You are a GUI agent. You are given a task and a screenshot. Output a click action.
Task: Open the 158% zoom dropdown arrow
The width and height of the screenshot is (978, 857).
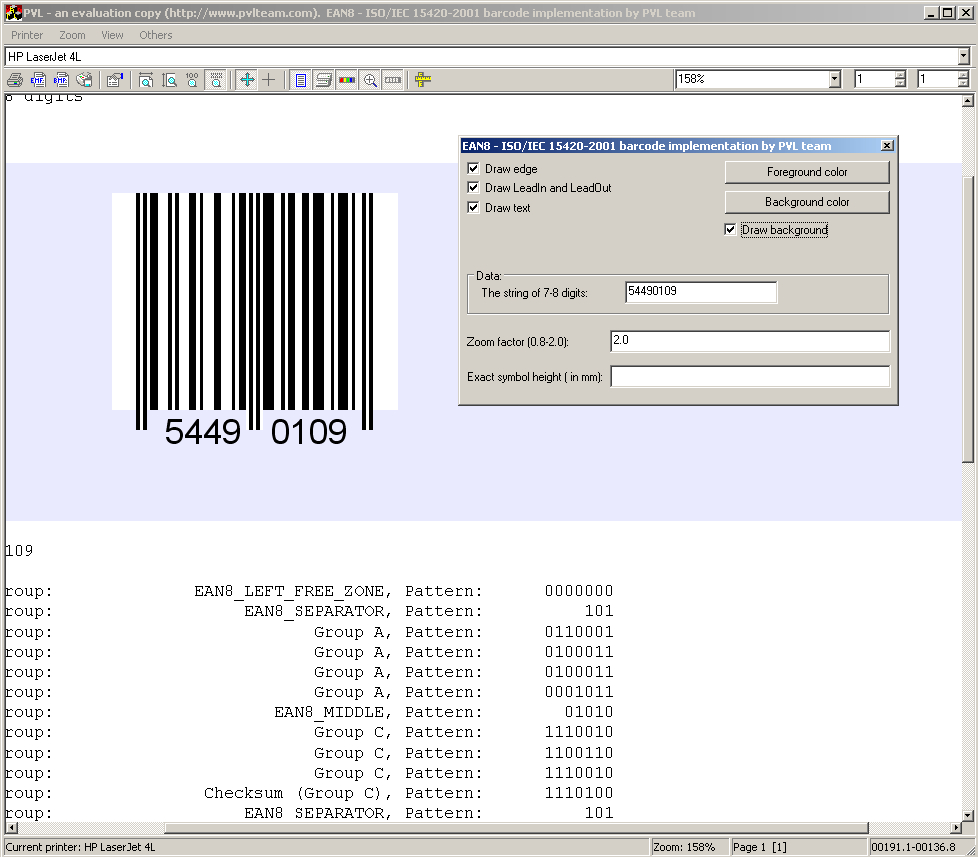point(835,79)
